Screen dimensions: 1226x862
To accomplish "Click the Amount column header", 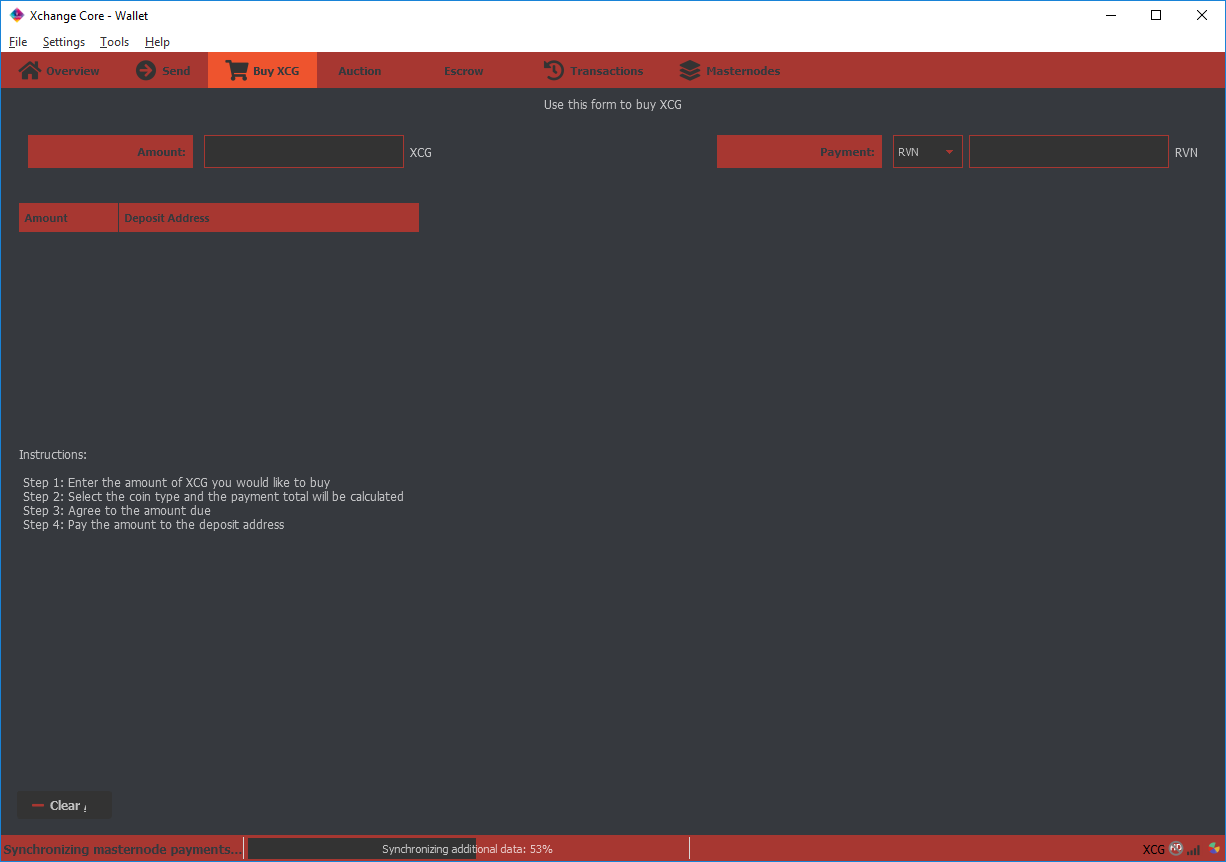I will [68, 218].
